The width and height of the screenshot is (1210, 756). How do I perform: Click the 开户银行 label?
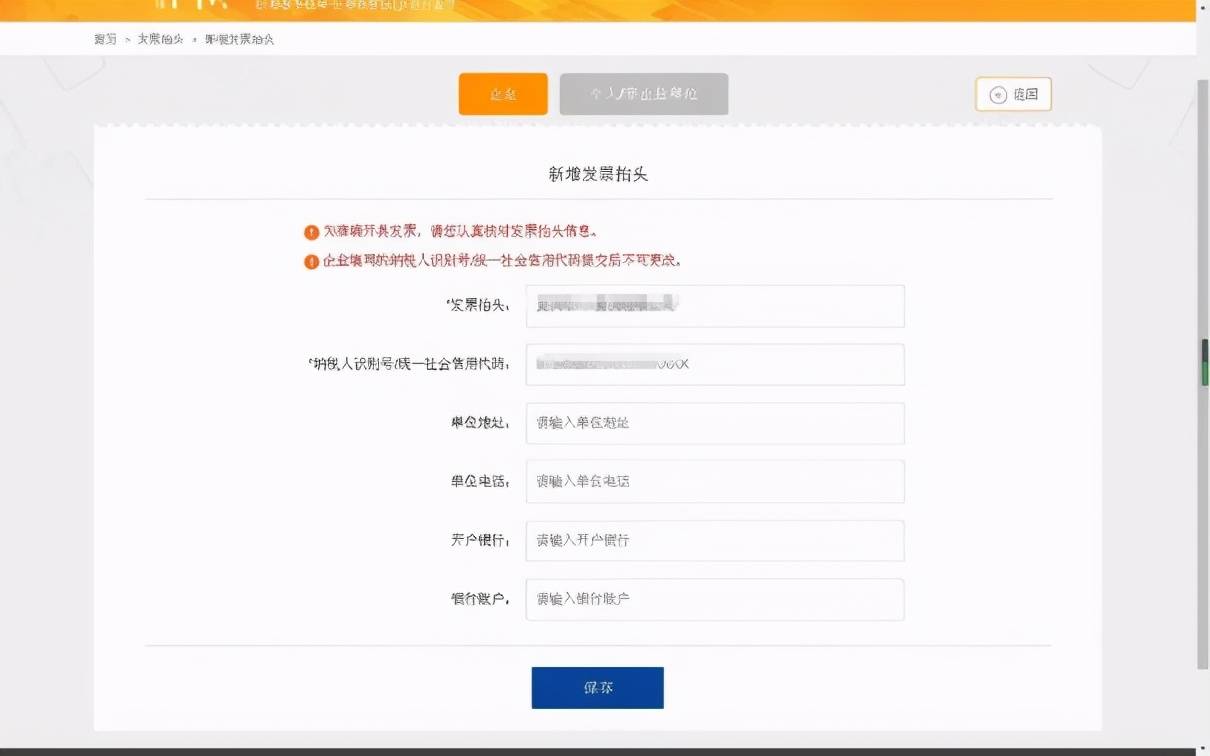click(x=481, y=540)
